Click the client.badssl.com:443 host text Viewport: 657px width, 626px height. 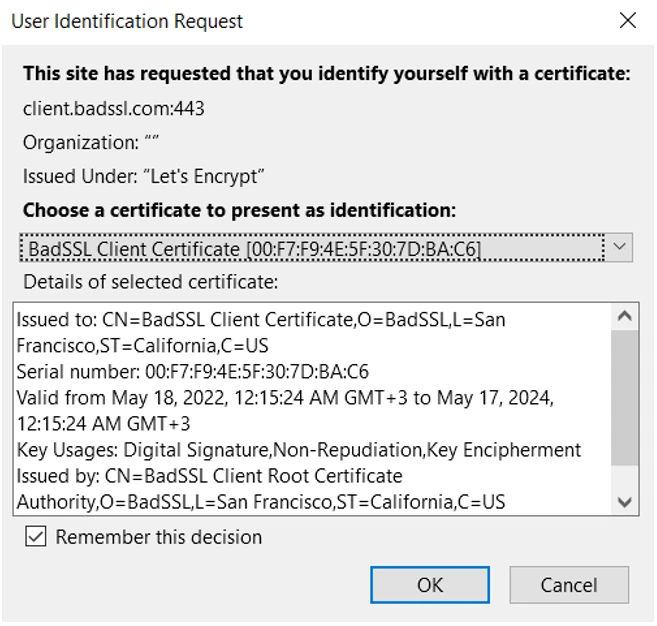click(113, 108)
